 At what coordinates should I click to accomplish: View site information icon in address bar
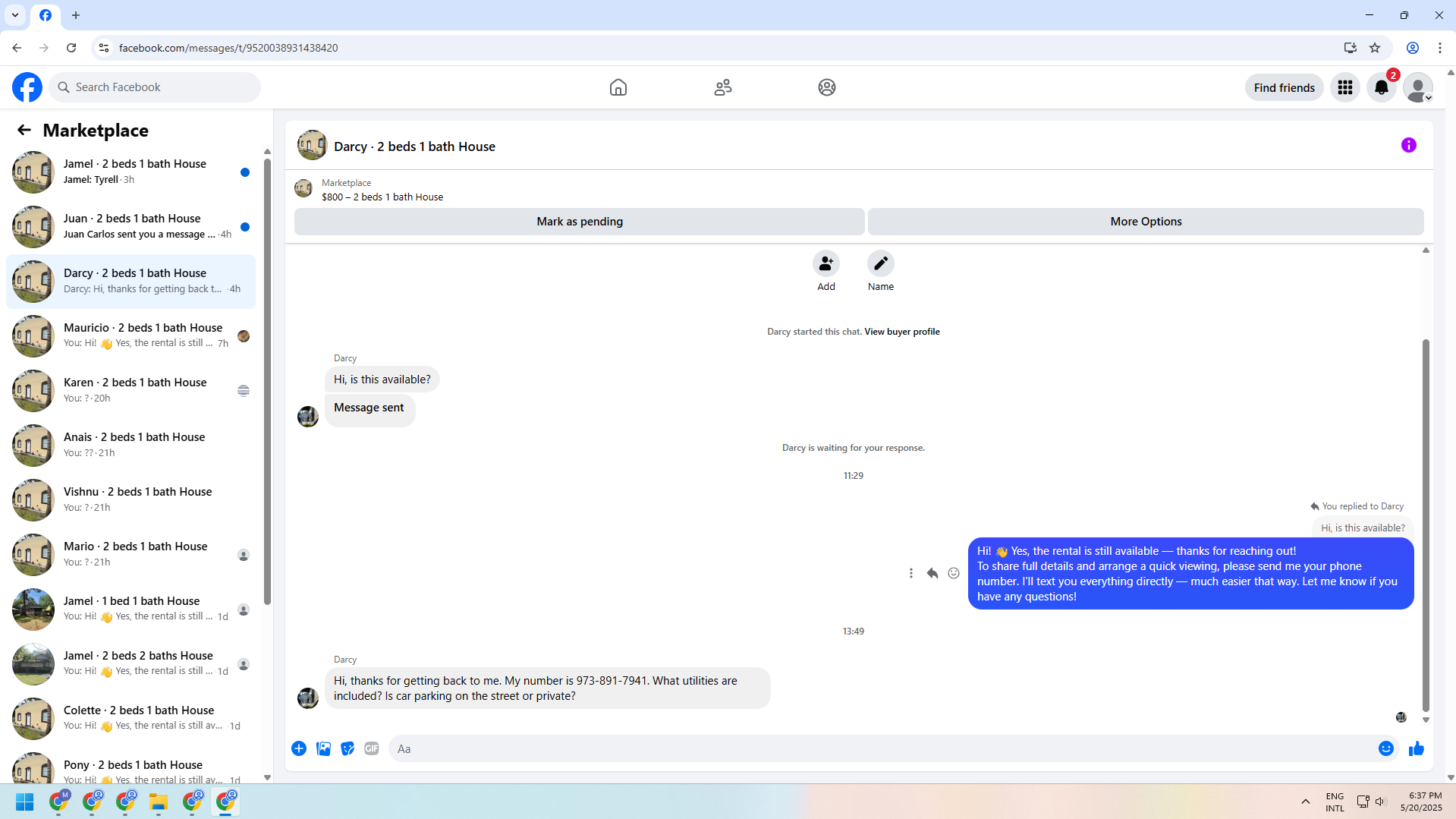click(104, 48)
